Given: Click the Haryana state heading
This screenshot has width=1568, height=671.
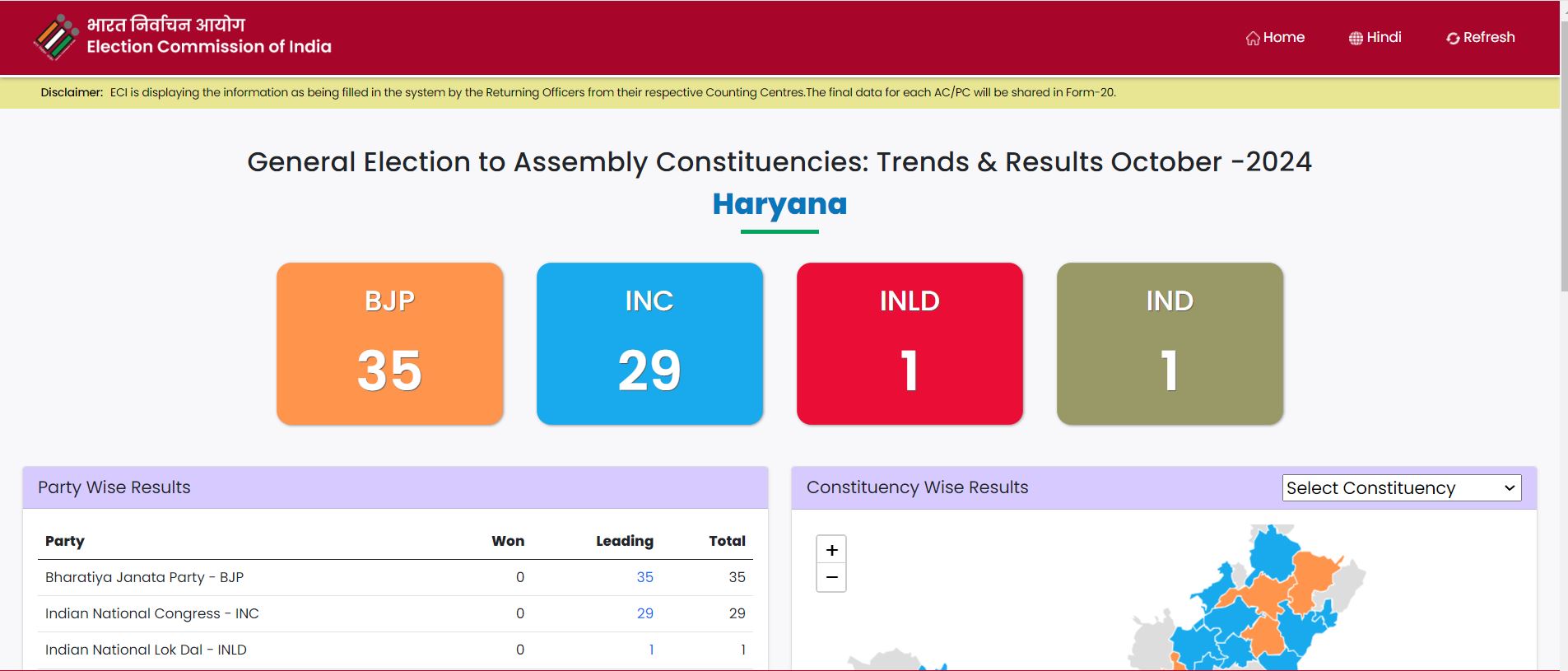Looking at the screenshot, I should point(779,204).
